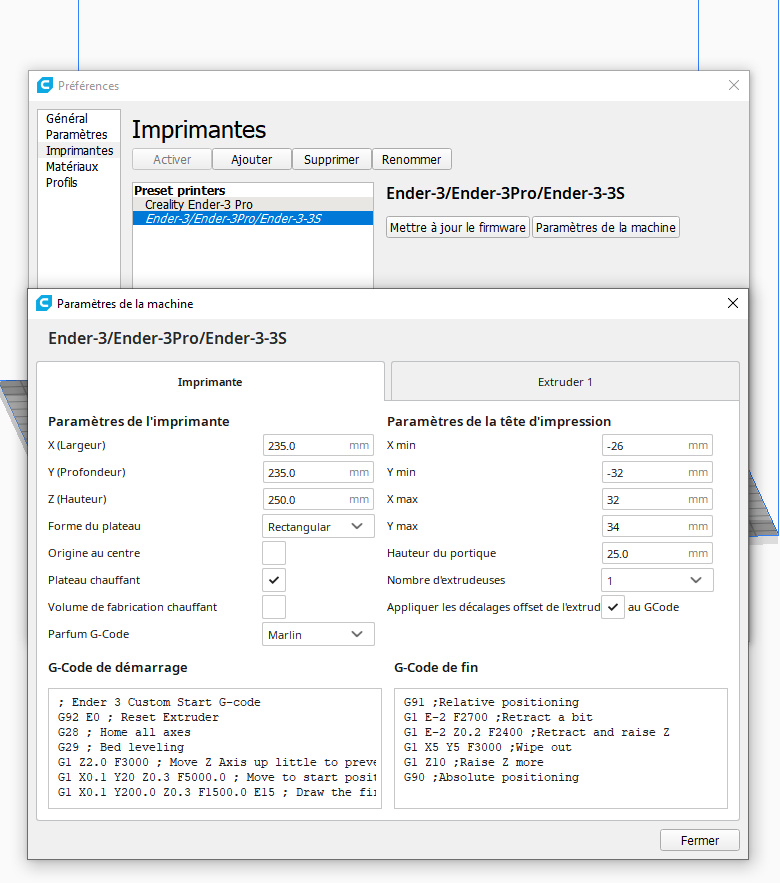The width and height of the screenshot is (780, 883).
Task: Open the Forme du plateau dropdown
Action: [x=318, y=527]
